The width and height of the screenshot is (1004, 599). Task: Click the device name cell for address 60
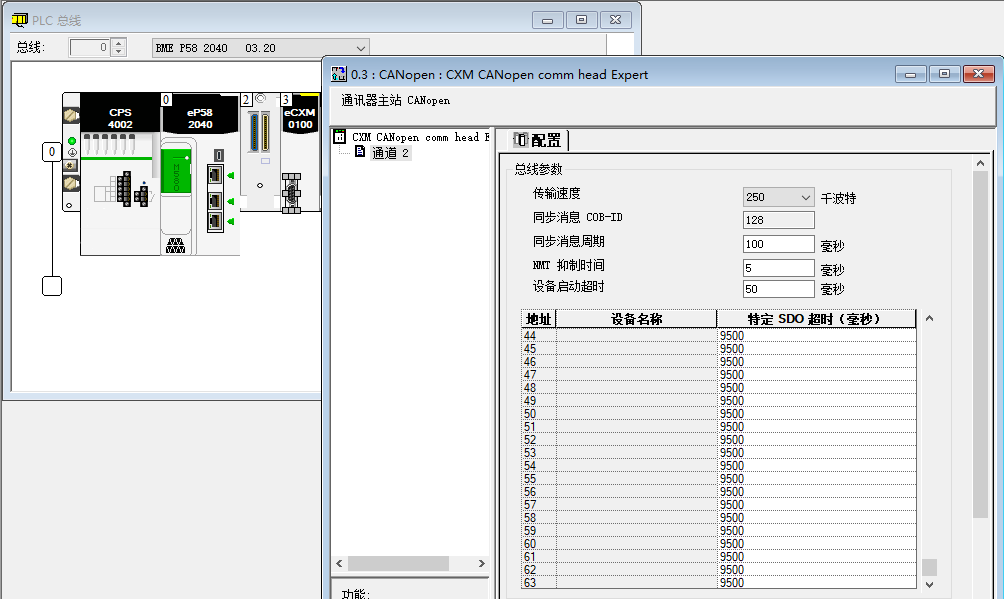[x=636, y=544]
